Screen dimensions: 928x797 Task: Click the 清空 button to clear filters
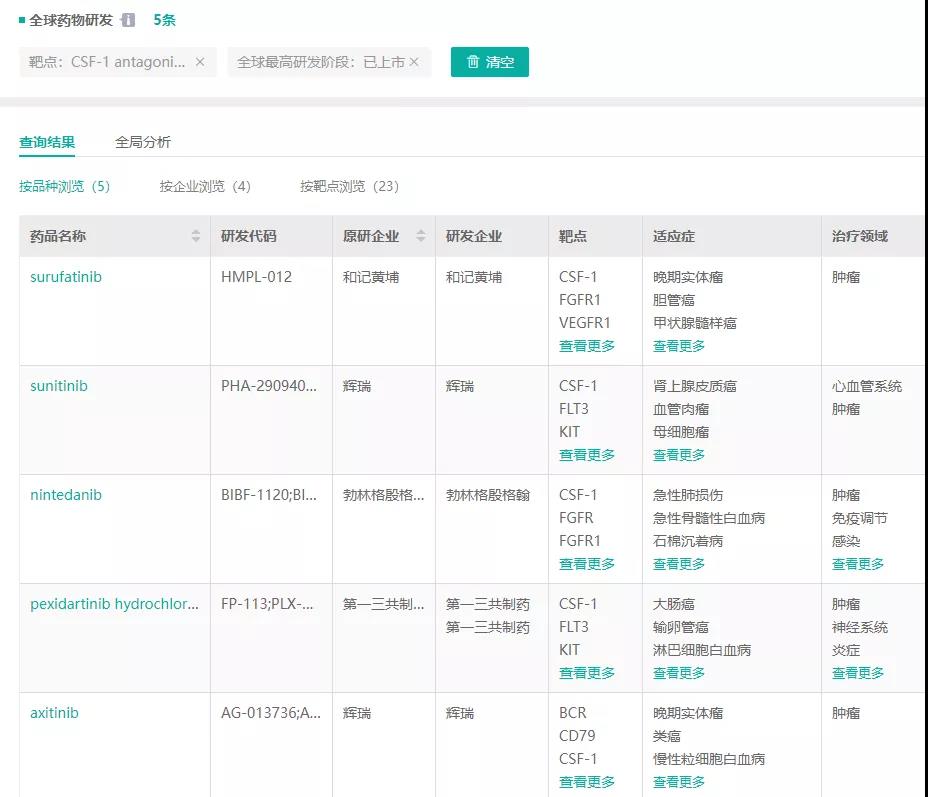(489, 62)
